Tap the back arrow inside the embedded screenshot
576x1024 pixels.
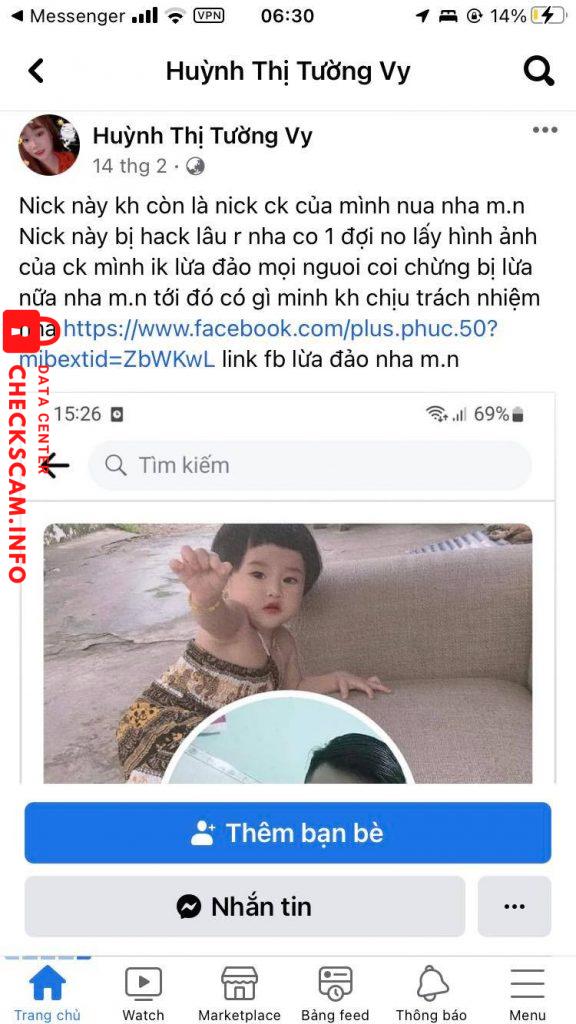55,466
